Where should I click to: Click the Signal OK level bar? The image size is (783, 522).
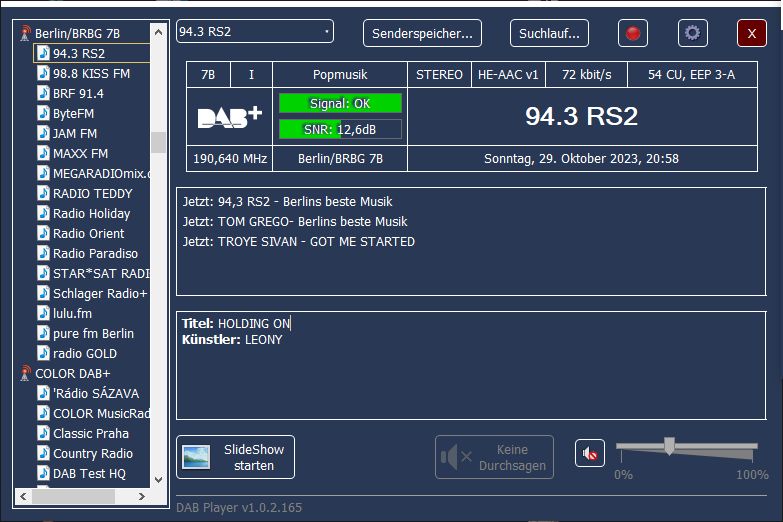click(340, 103)
